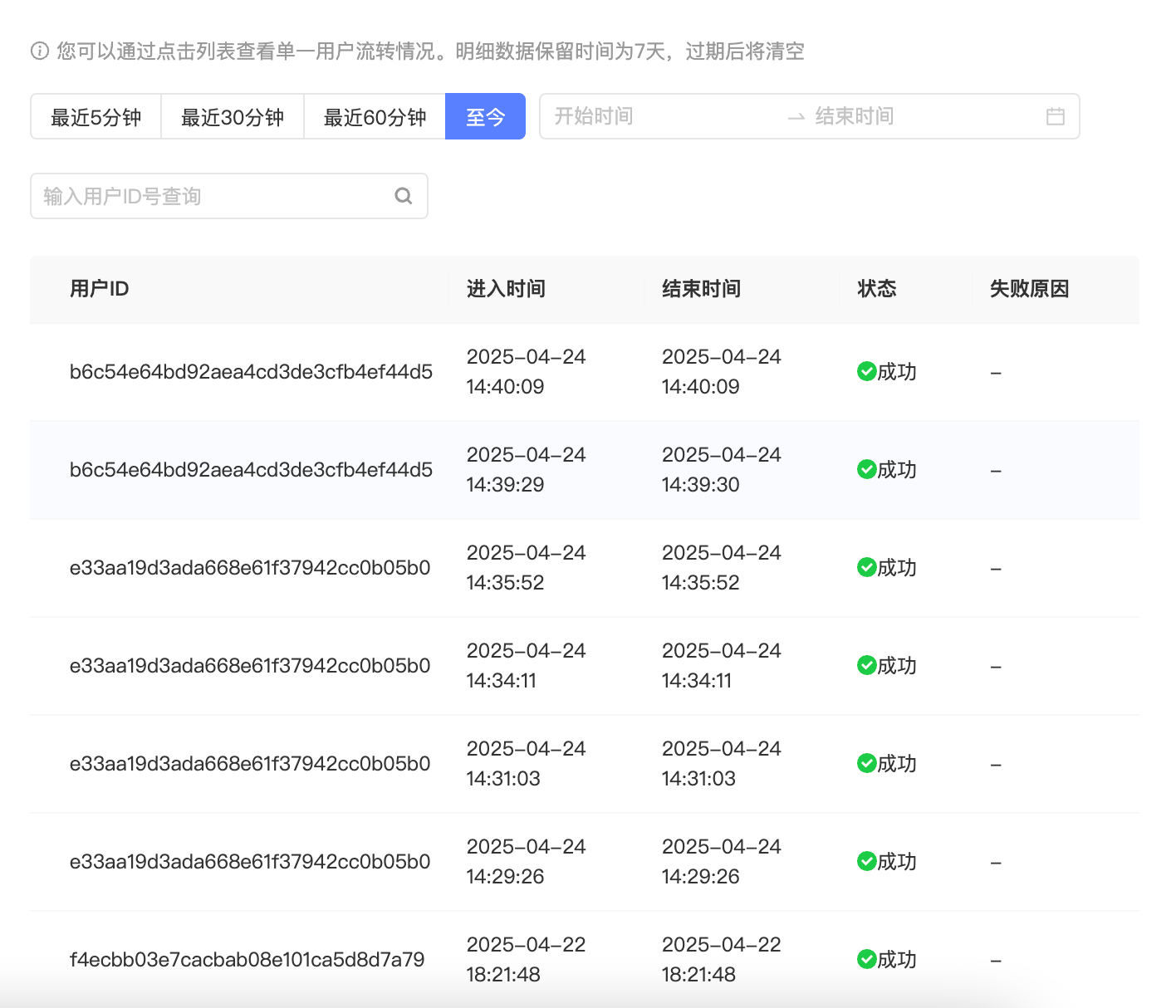This screenshot has width=1176, height=1008.
Task: Click the end time 2025-04-24 14:34:11
Action: [x=722, y=666]
